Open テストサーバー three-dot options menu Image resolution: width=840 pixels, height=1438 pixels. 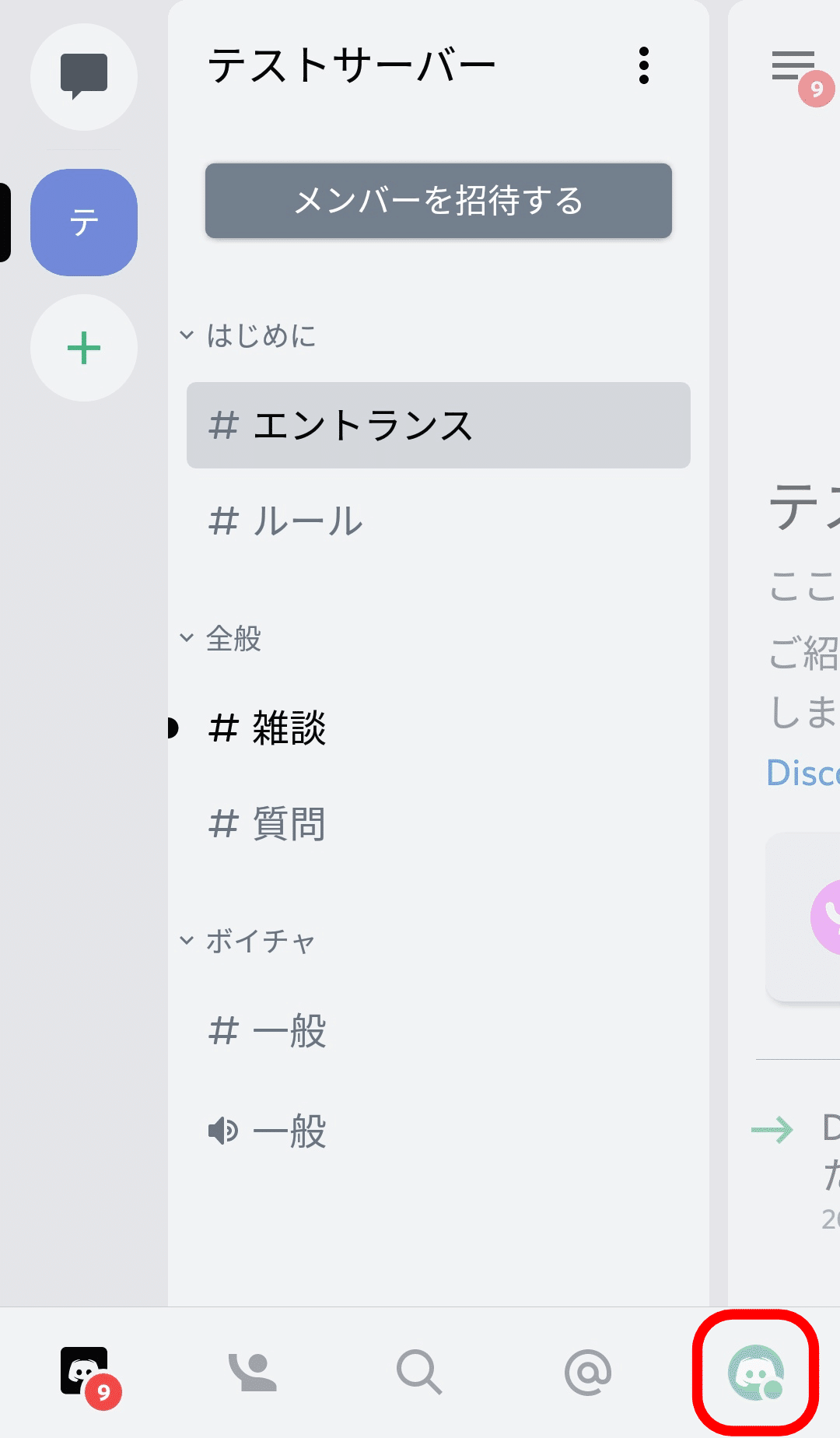(x=643, y=65)
